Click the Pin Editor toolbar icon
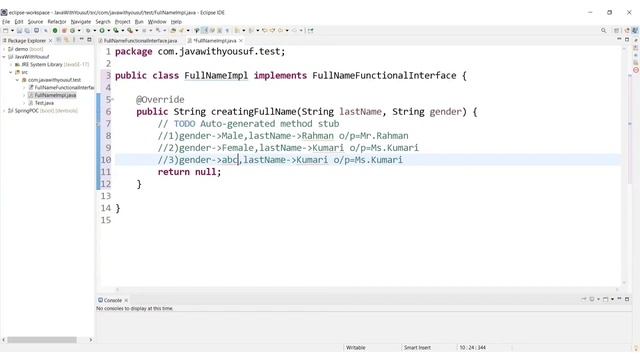 point(311,30)
